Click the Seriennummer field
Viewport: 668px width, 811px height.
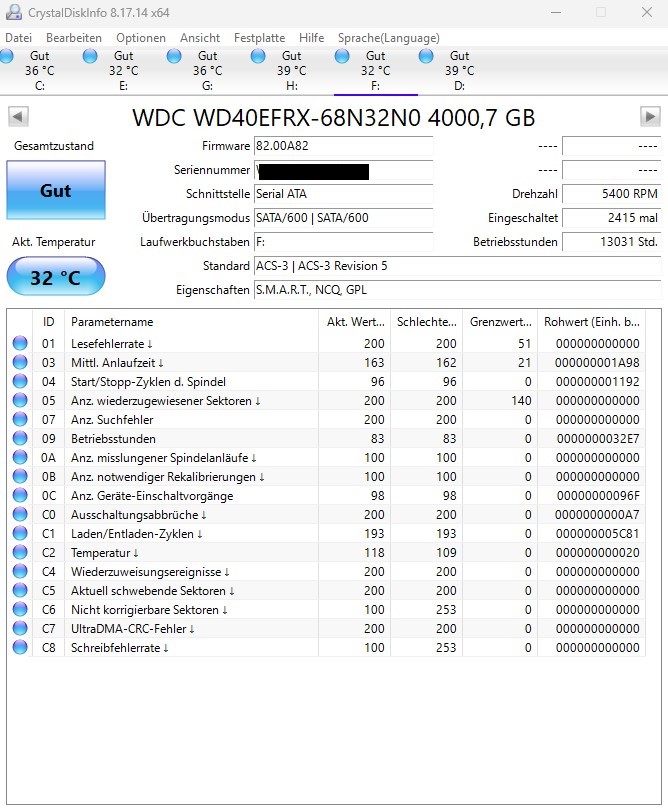343,170
